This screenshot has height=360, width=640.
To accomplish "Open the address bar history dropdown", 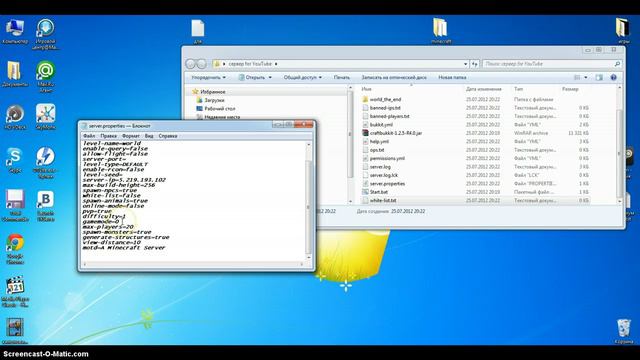I will [x=465, y=64].
